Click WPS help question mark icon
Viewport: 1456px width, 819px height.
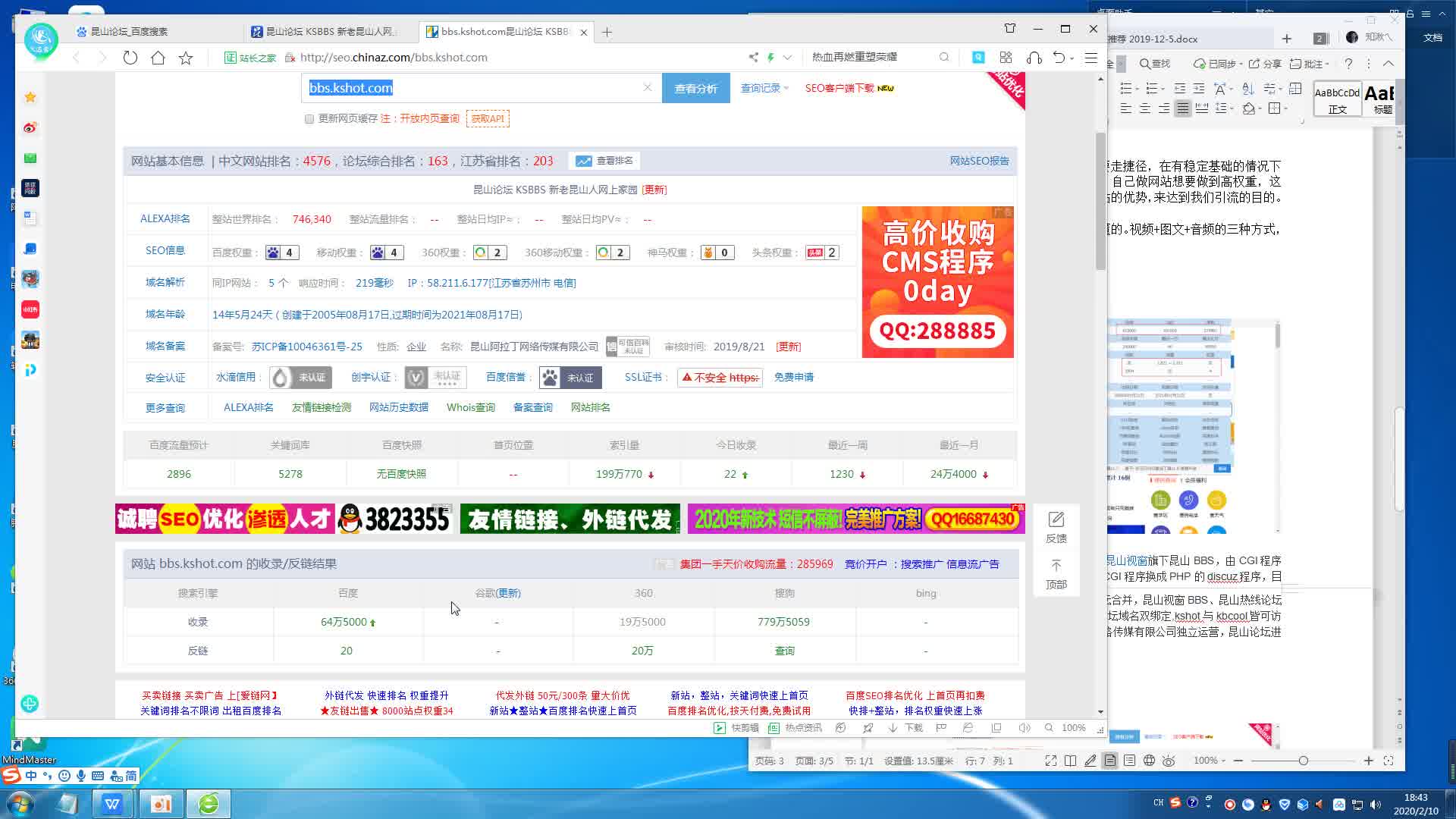pos(1348,64)
